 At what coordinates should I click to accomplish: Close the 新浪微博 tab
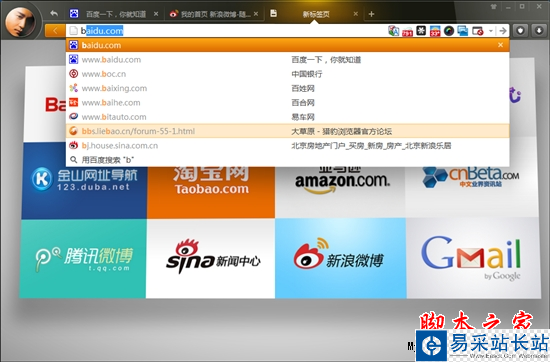[x=256, y=14]
